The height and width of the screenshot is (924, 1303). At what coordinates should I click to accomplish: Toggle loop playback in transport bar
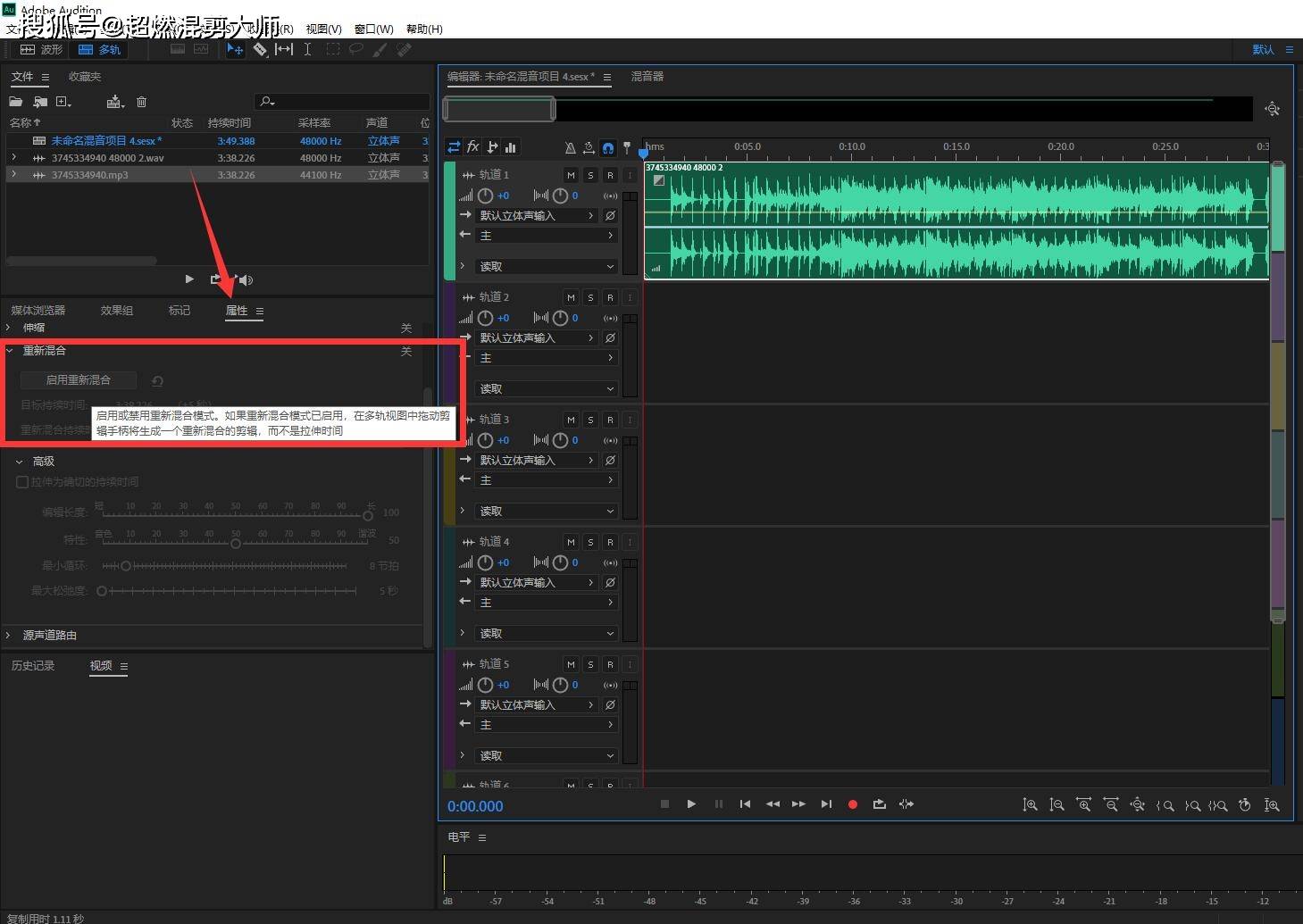(880, 804)
